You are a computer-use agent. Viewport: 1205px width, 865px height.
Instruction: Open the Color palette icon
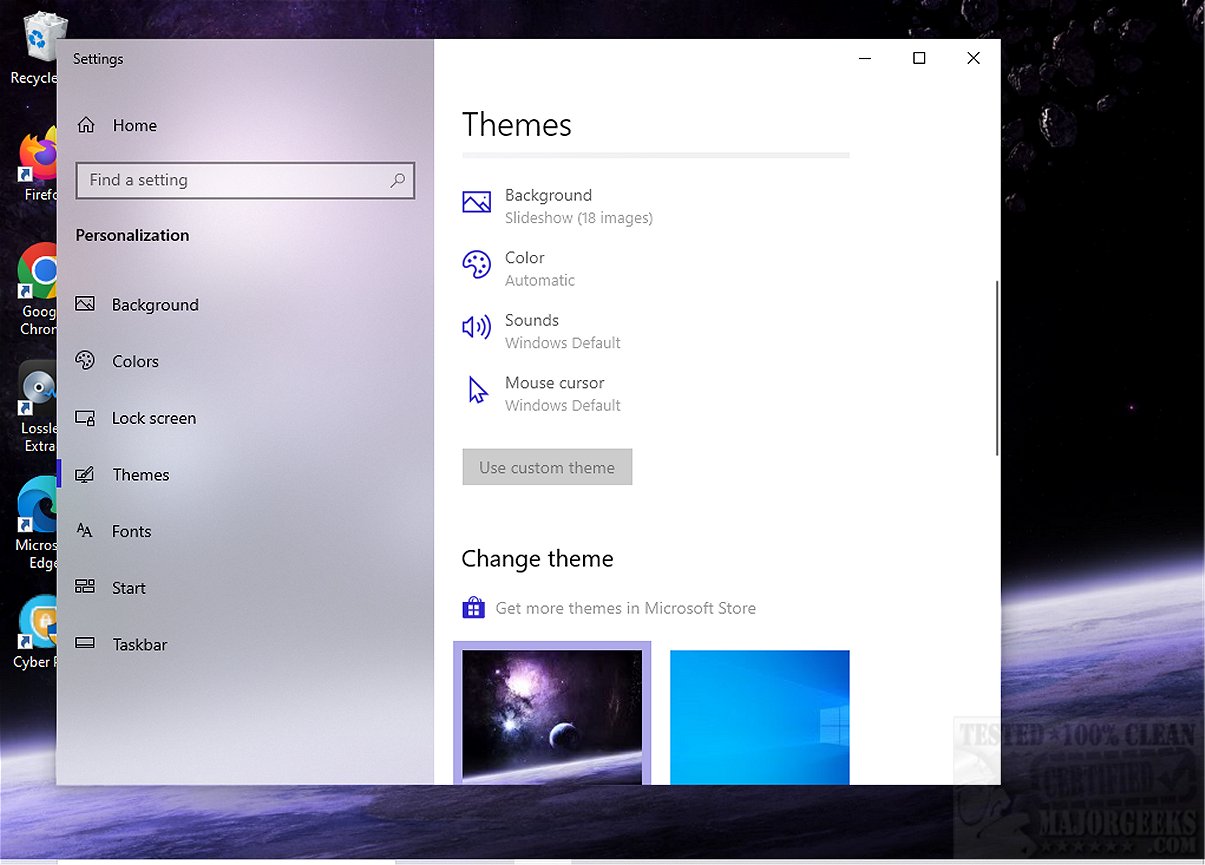476,265
